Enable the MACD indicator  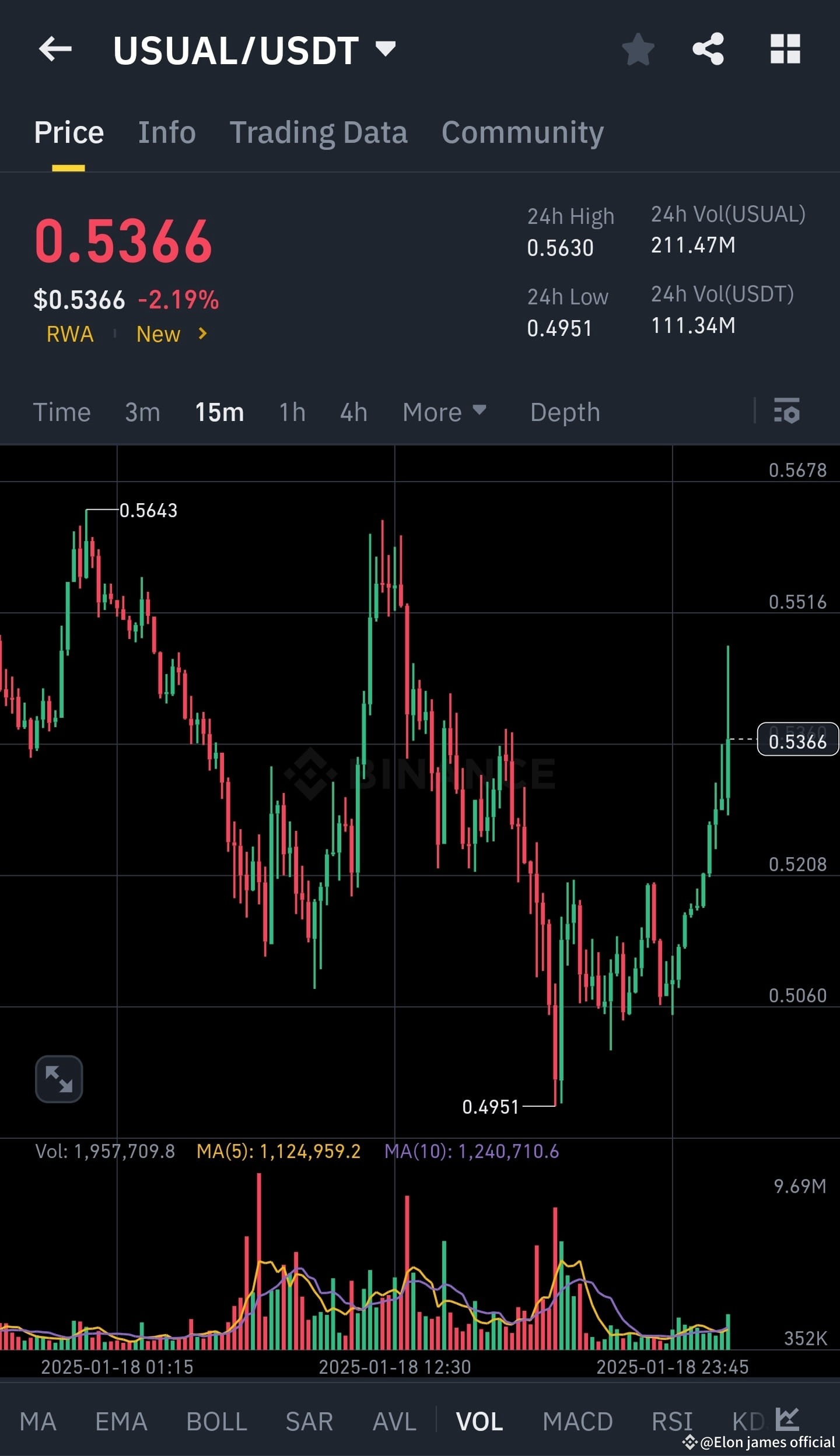pyautogui.click(x=577, y=1420)
